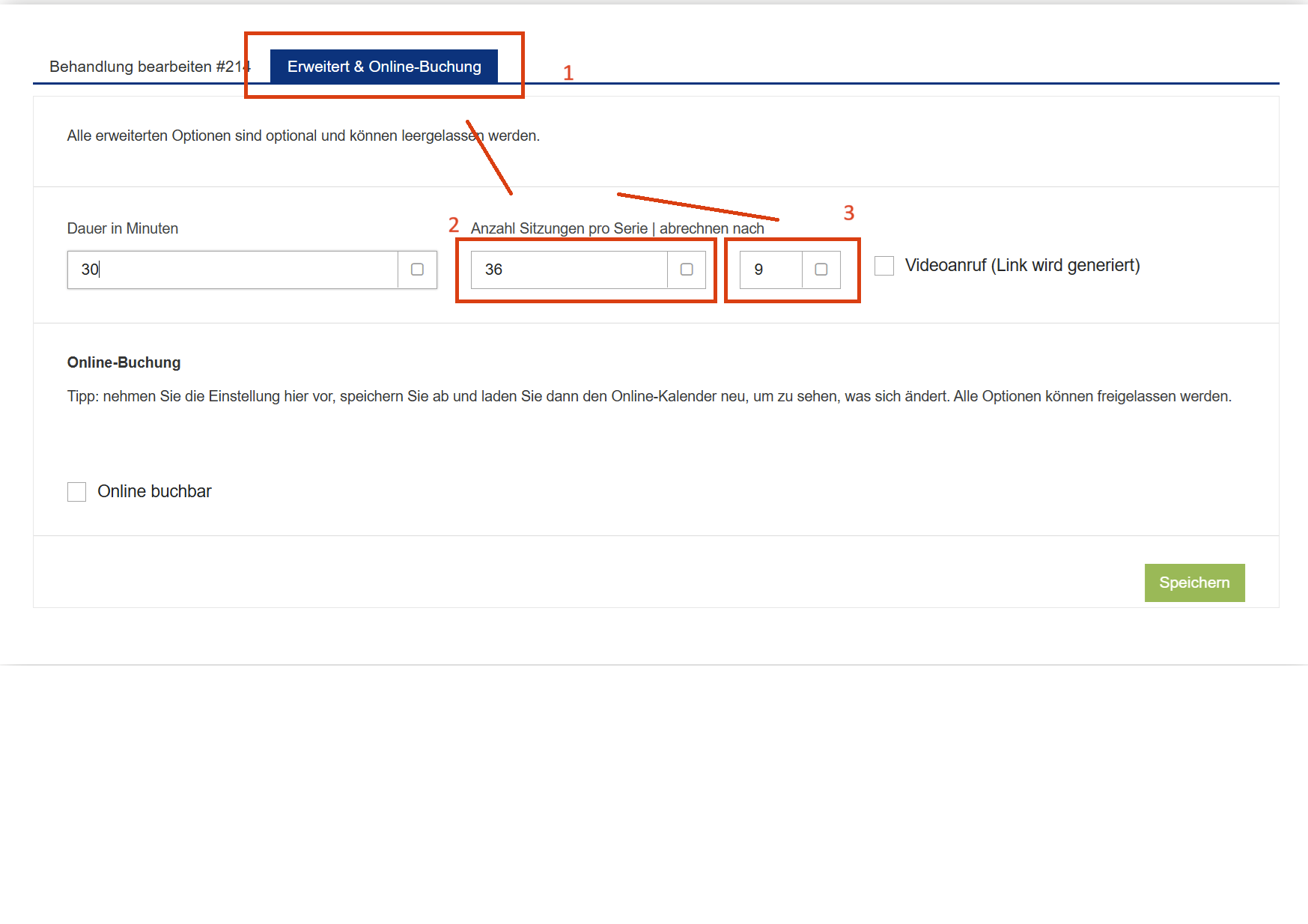
Task: Tick the Online buchbar checkbox
Action: point(77,492)
